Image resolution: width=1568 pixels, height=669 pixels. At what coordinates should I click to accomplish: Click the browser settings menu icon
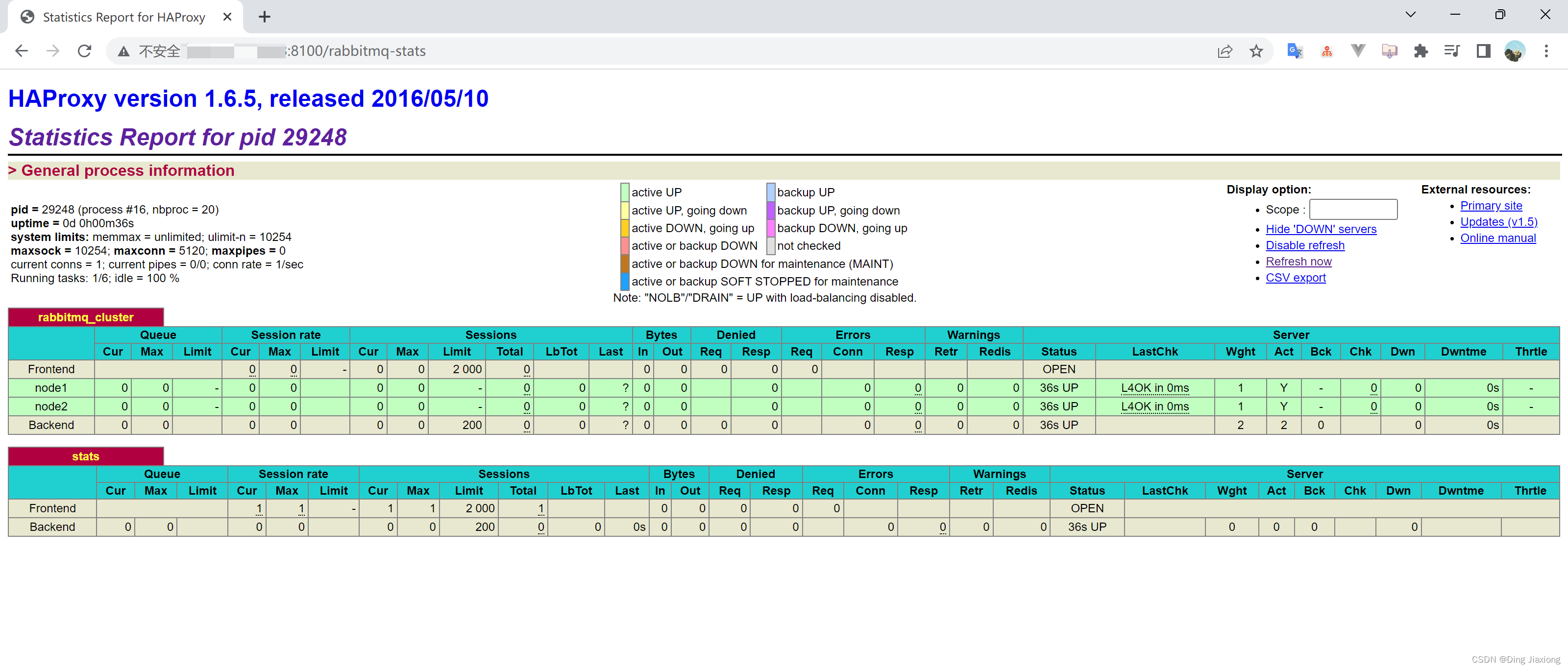point(1546,51)
